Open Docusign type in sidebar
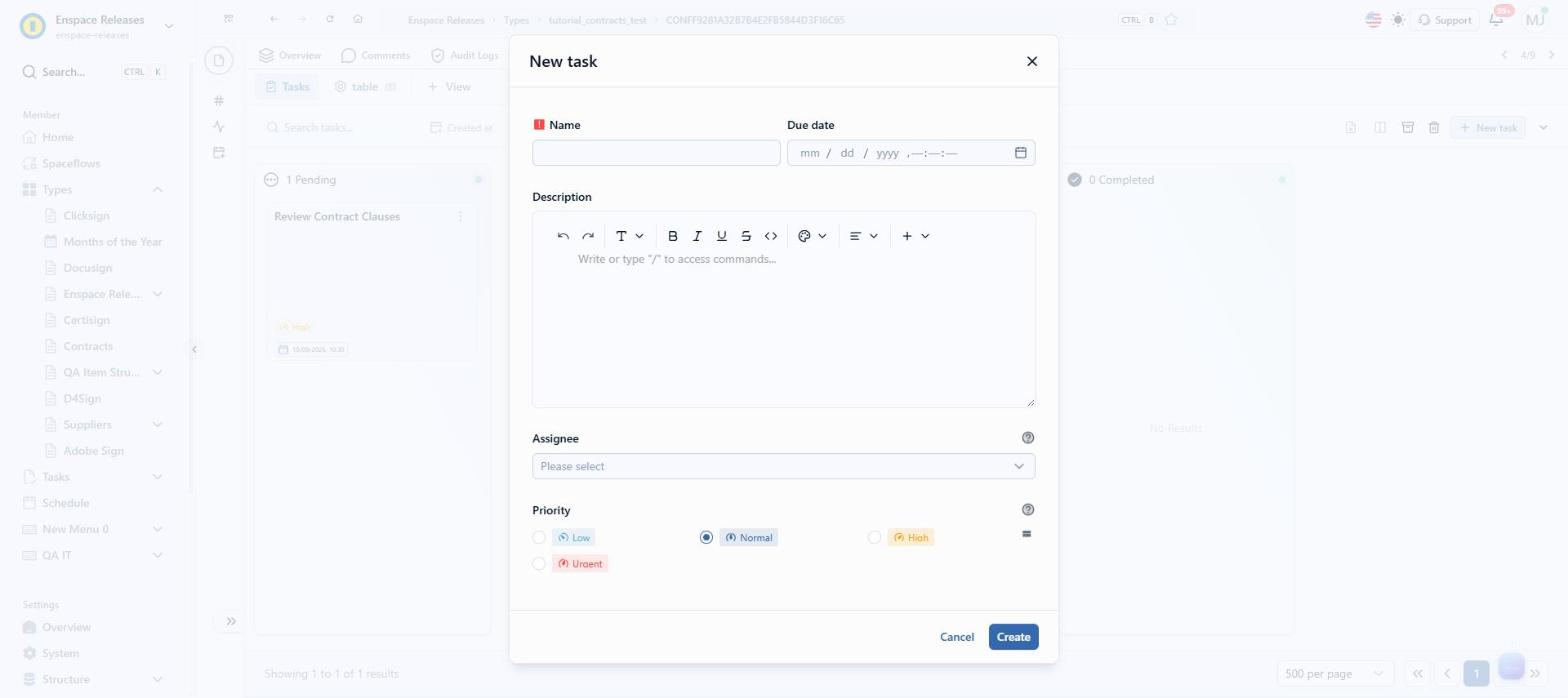 [87, 268]
